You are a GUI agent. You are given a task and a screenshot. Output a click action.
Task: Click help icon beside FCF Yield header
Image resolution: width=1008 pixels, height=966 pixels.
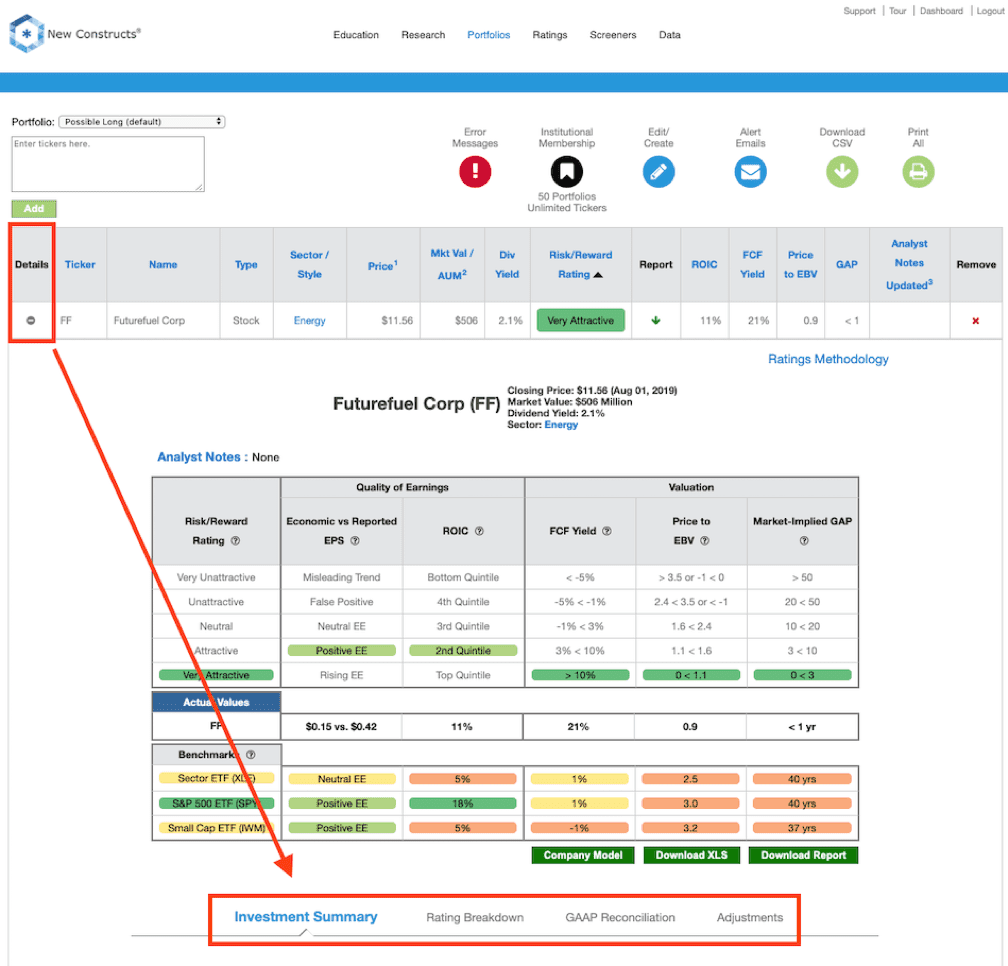(x=606, y=531)
